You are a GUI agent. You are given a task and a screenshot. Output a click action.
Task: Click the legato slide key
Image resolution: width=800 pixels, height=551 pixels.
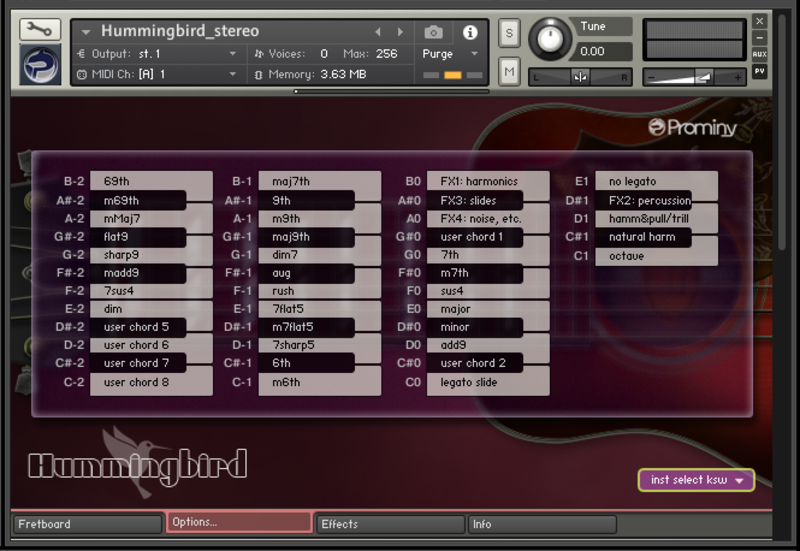click(488, 382)
